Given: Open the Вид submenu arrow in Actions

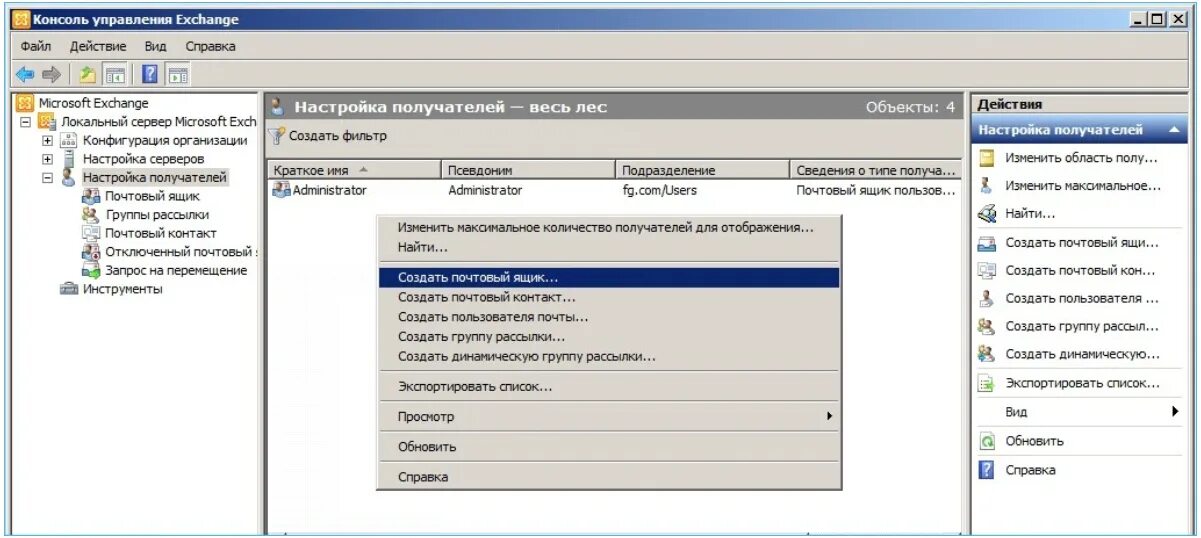Looking at the screenshot, I should (1176, 412).
